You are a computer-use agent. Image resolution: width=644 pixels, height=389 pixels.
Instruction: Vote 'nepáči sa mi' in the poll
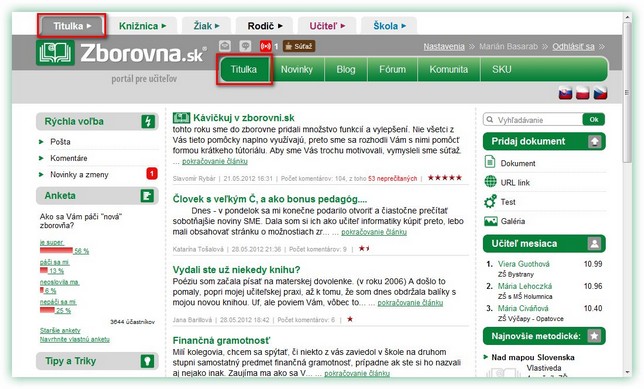click(x=58, y=302)
